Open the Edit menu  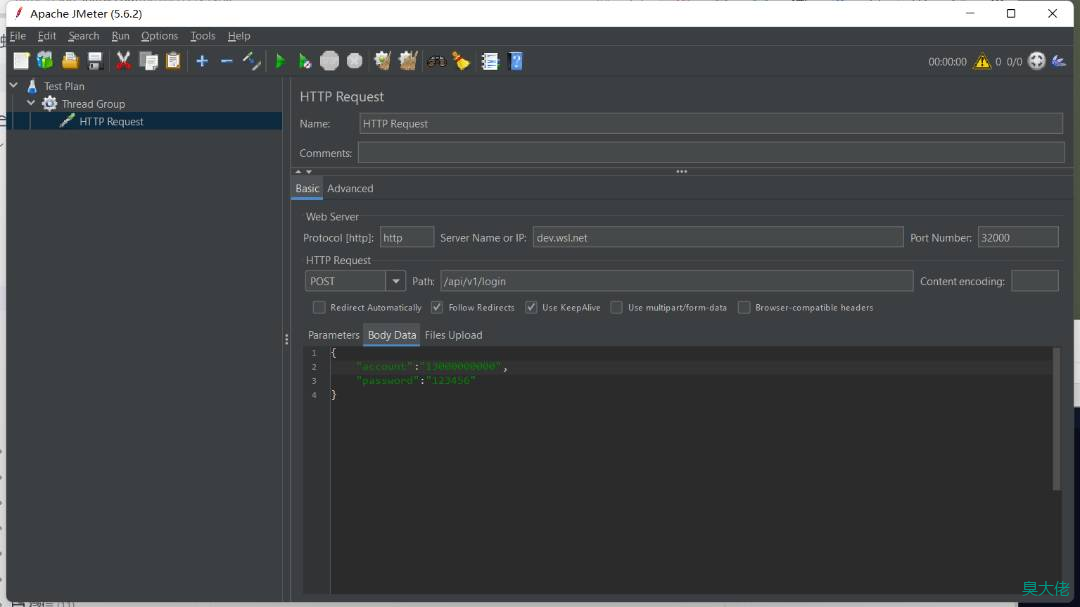(x=47, y=36)
